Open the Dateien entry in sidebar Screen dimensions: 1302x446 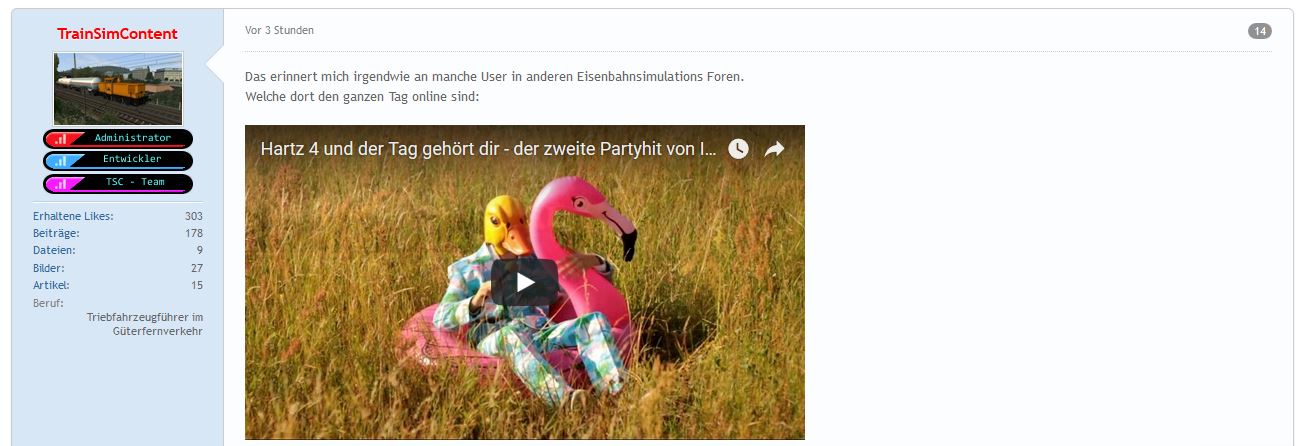coord(54,250)
